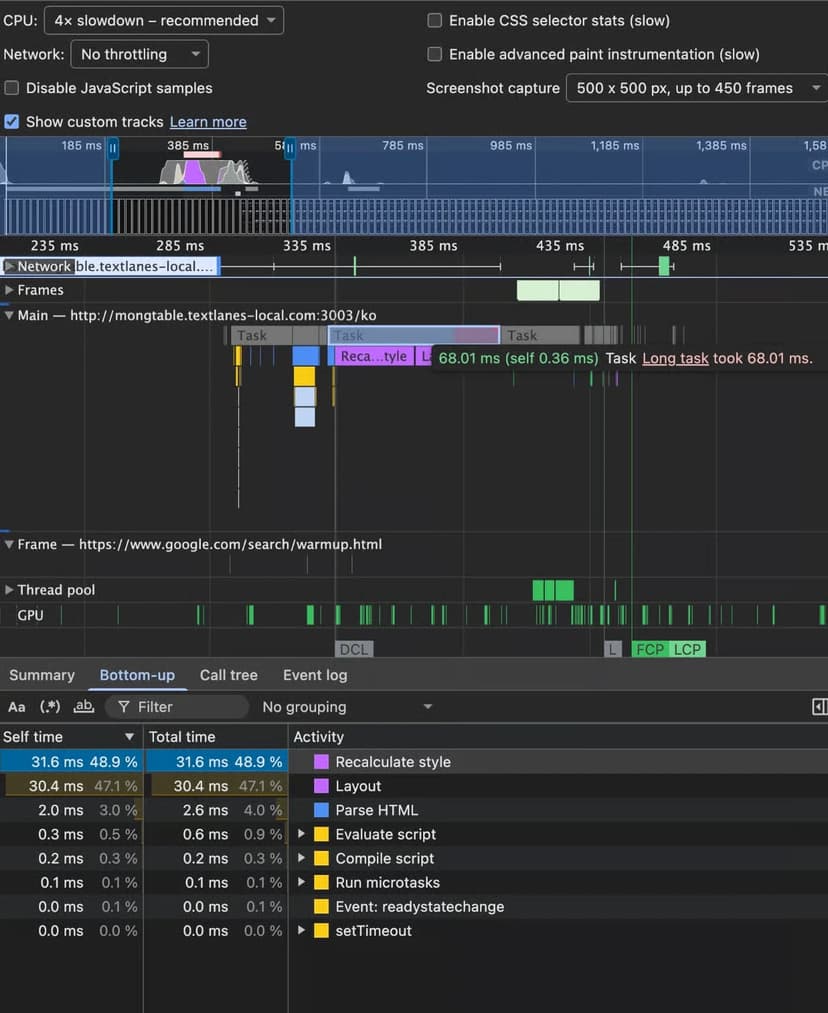Expand the Evaluate script row
828x1013 pixels.
click(x=301, y=834)
